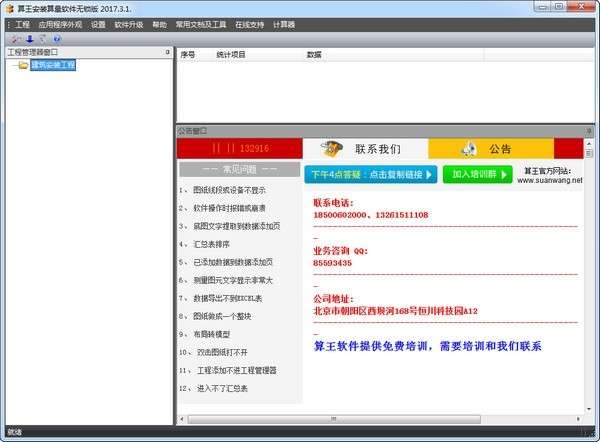Viewport: 600px width, 442px height.
Task: Open FAQ 6 测量图元文字显示非常大
Action: 226,280
